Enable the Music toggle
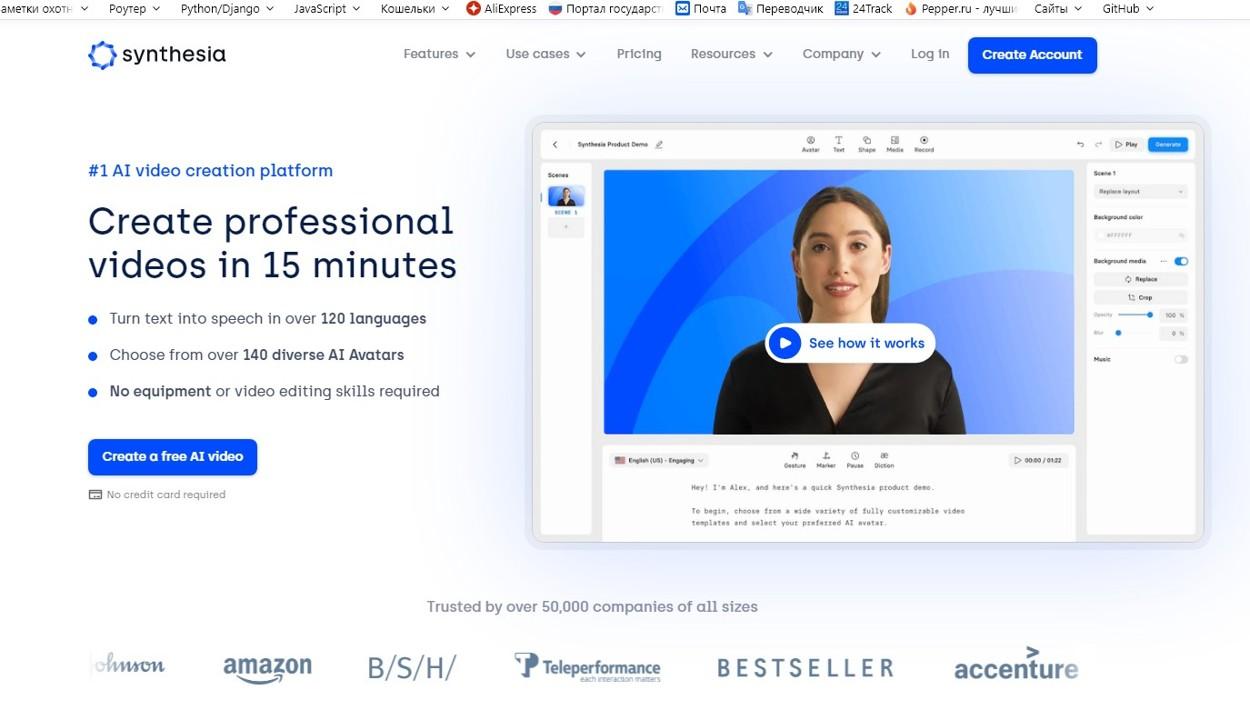Image resolution: width=1250 pixels, height=720 pixels. (x=1181, y=359)
